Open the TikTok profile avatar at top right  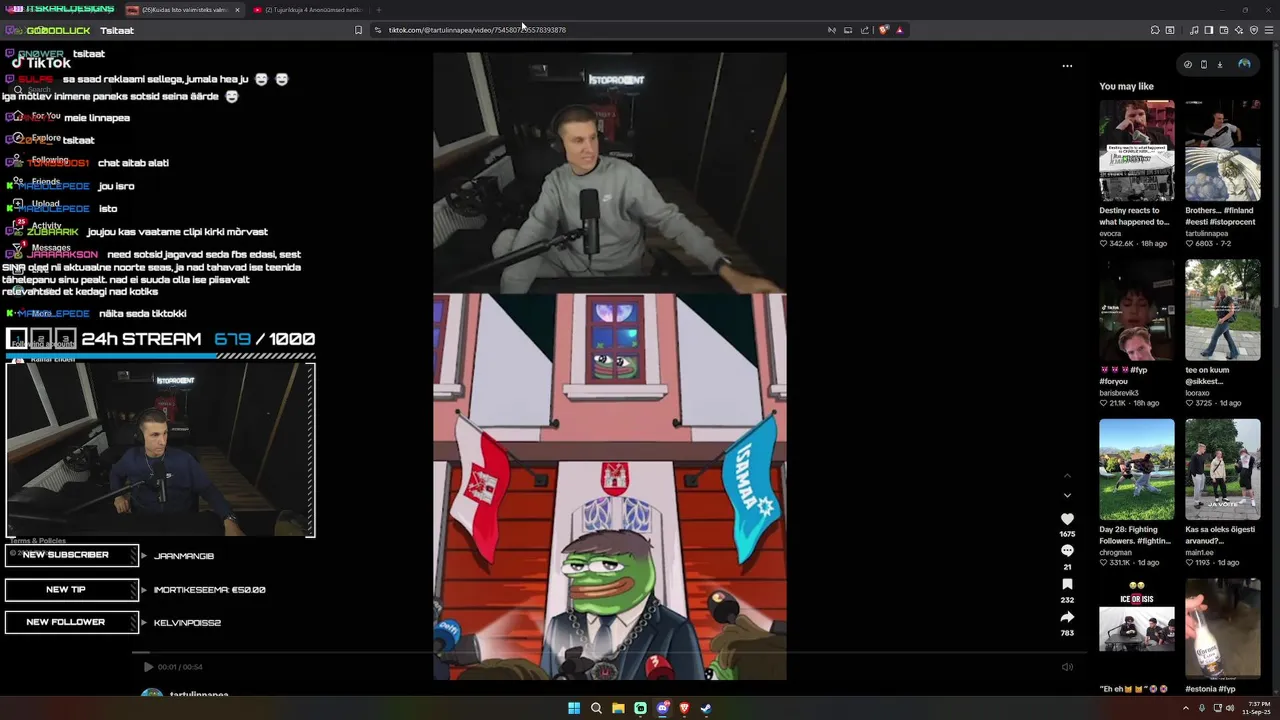click(1244, 64)
